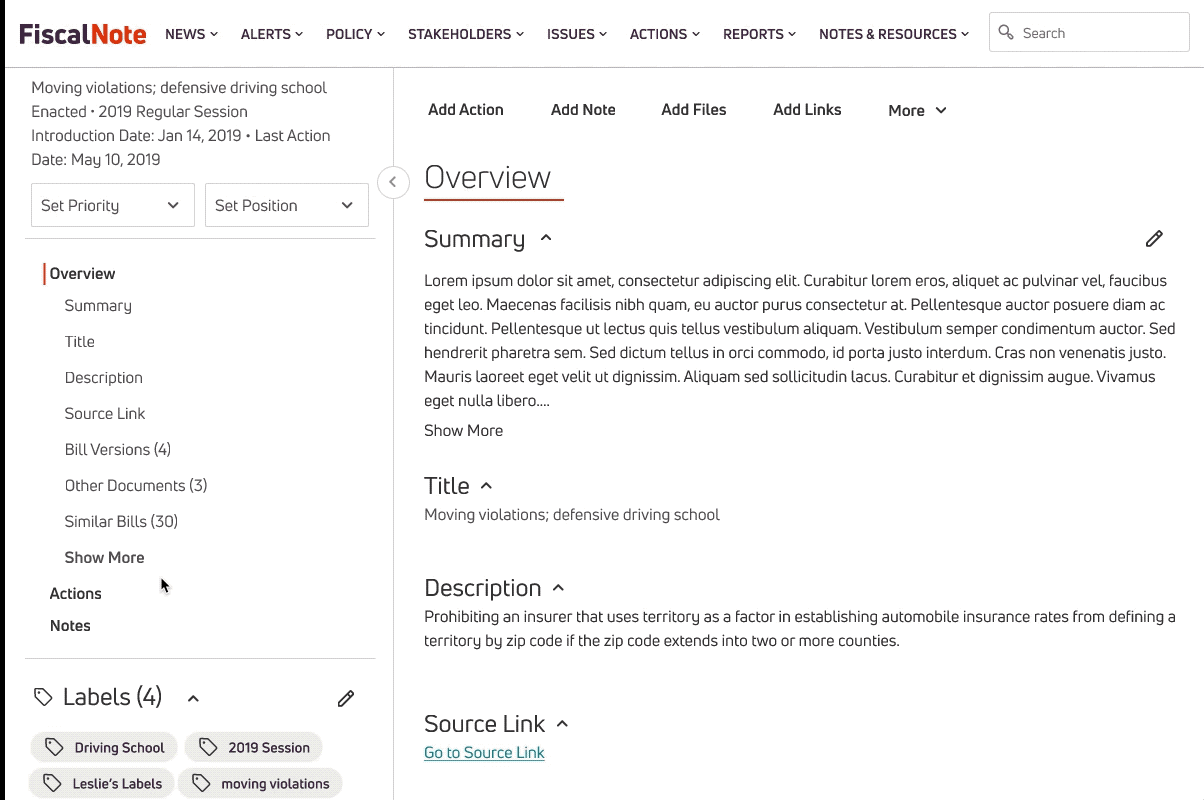The height and width of the screenshot is (800, 1204).
Task: Jump to Description in sidebar
Action: tap(104, 378)
